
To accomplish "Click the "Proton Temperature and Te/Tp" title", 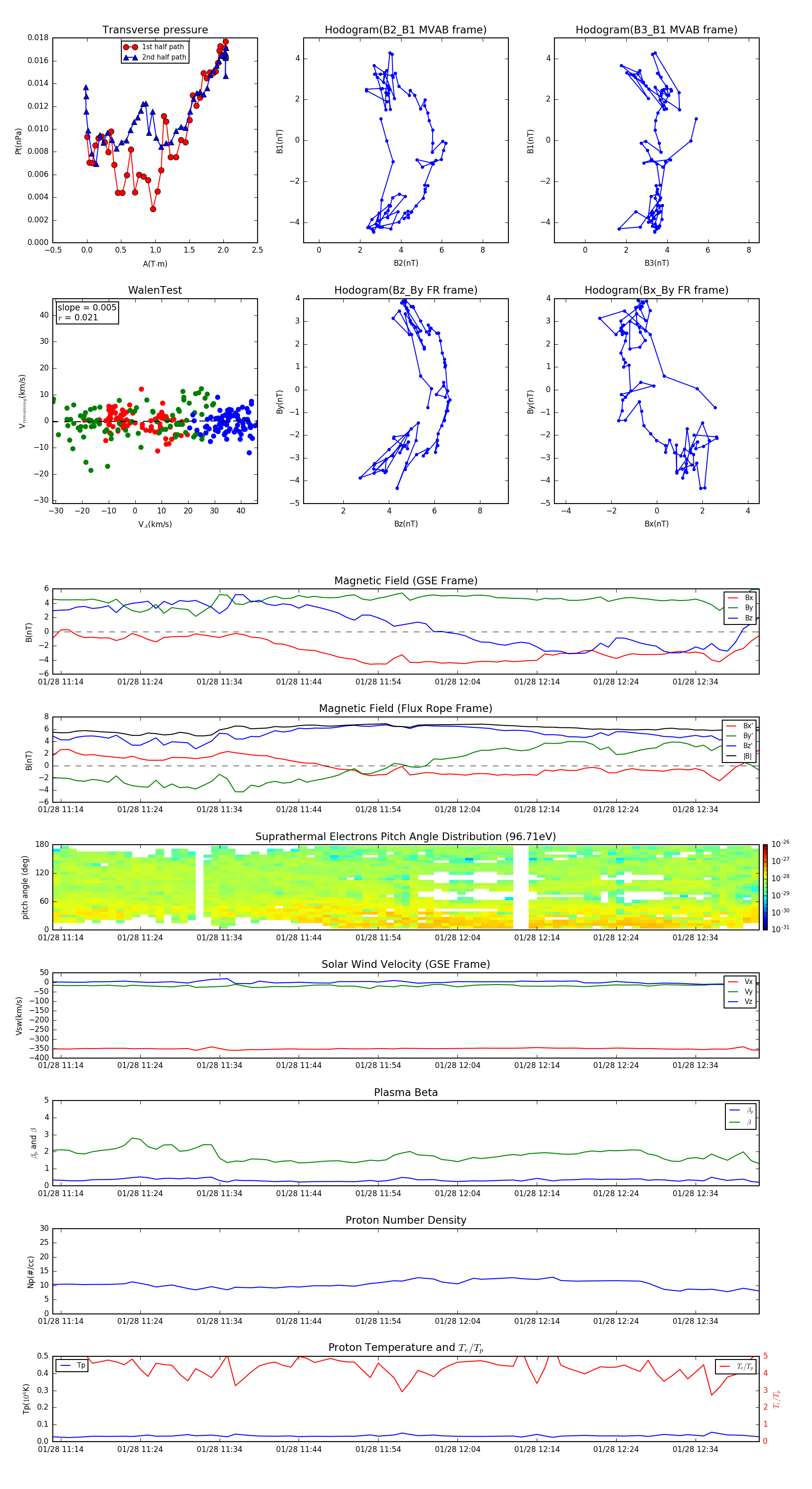I will [x=406, y=1348].
